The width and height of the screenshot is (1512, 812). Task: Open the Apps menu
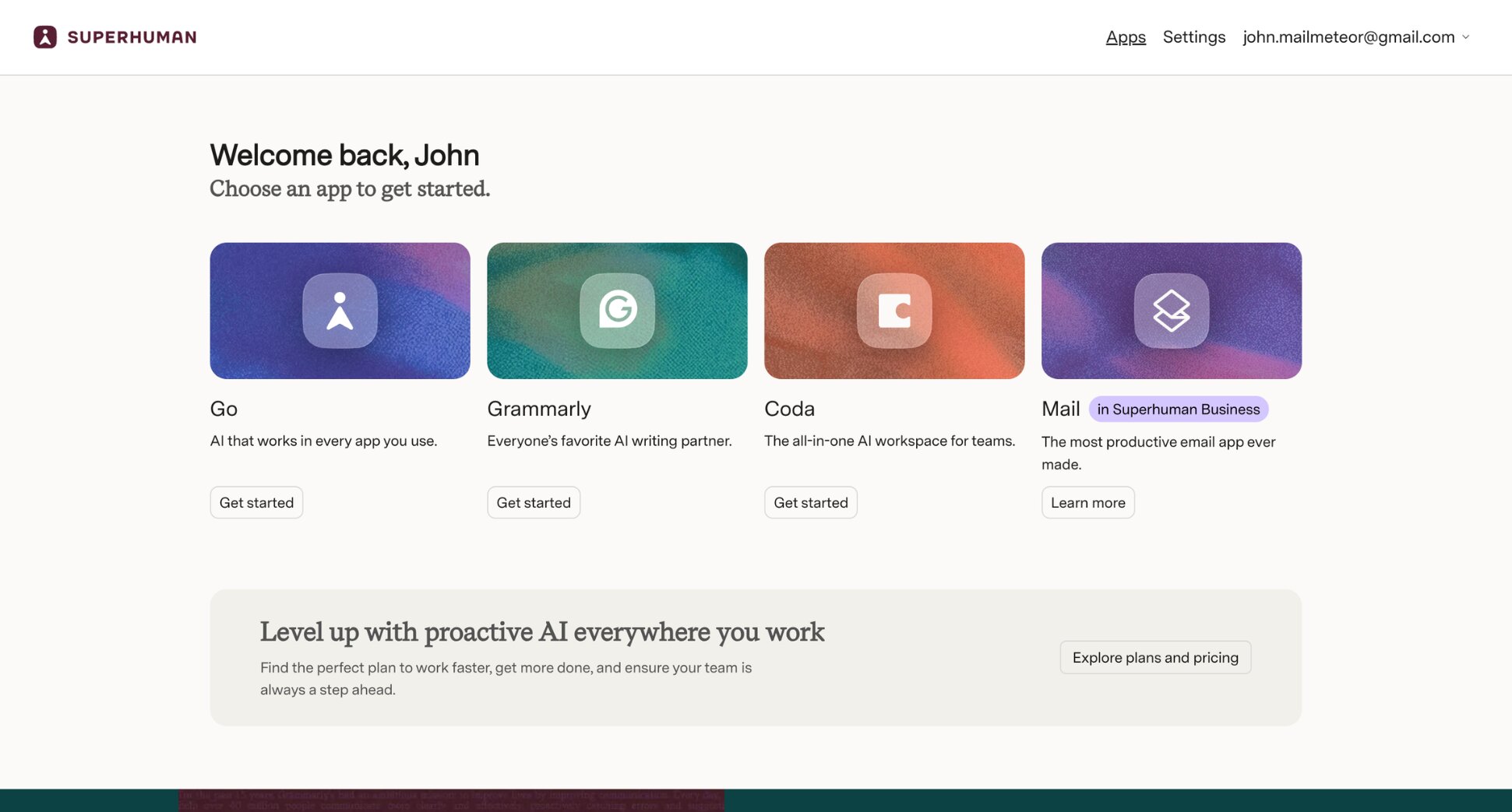pos(1126,37)
